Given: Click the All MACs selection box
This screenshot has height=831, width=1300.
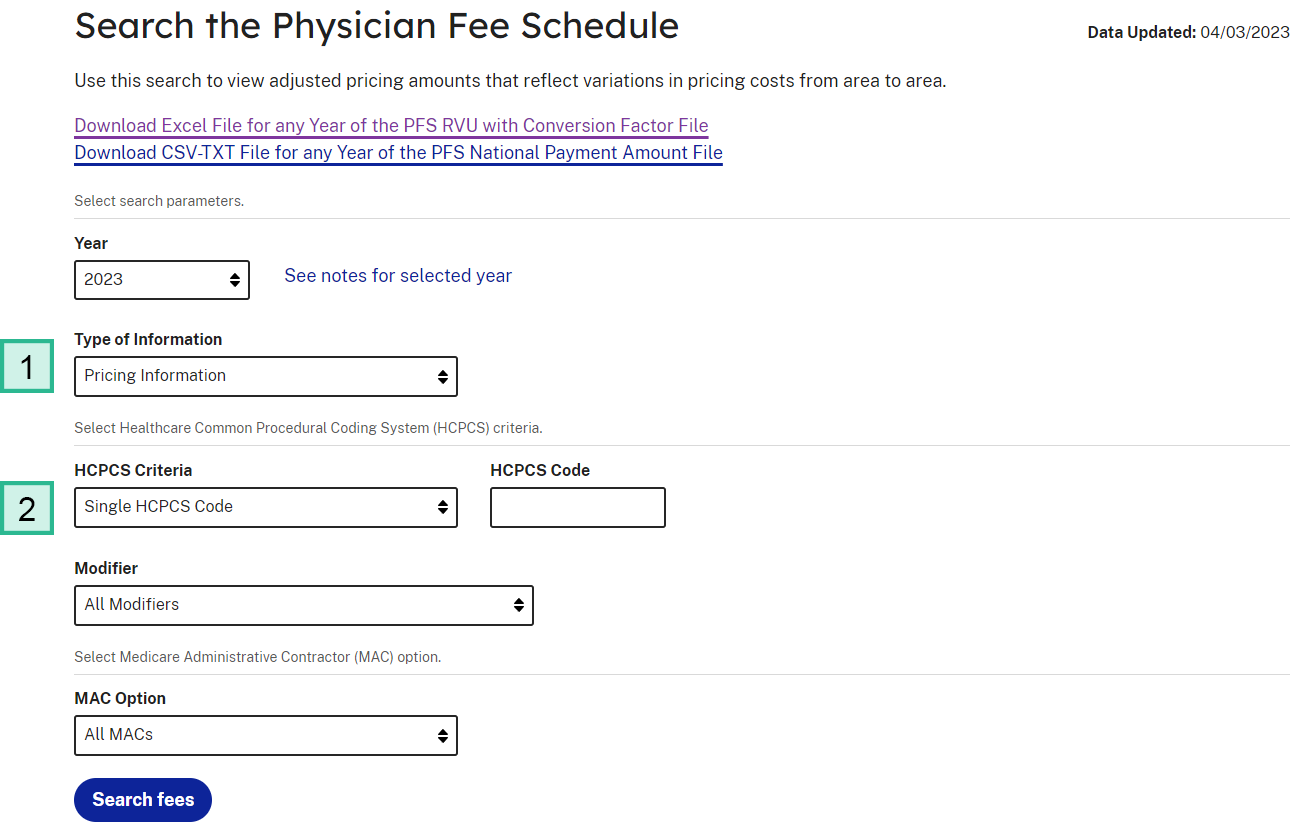Looking at the screenshot, I should tap(265, 735).
